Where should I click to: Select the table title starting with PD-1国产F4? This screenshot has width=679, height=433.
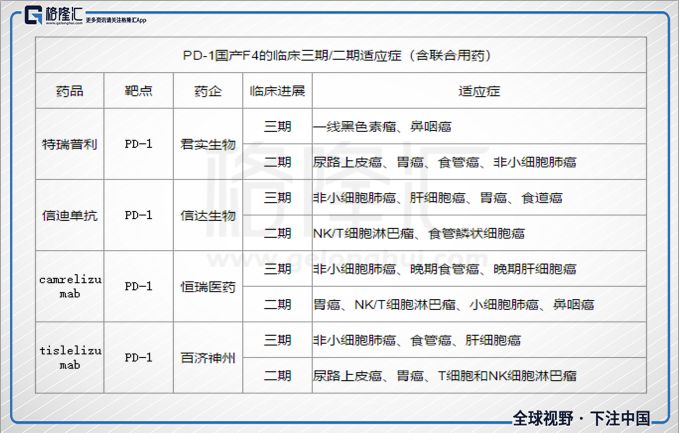pyautogui.click(x=337, y=55)
